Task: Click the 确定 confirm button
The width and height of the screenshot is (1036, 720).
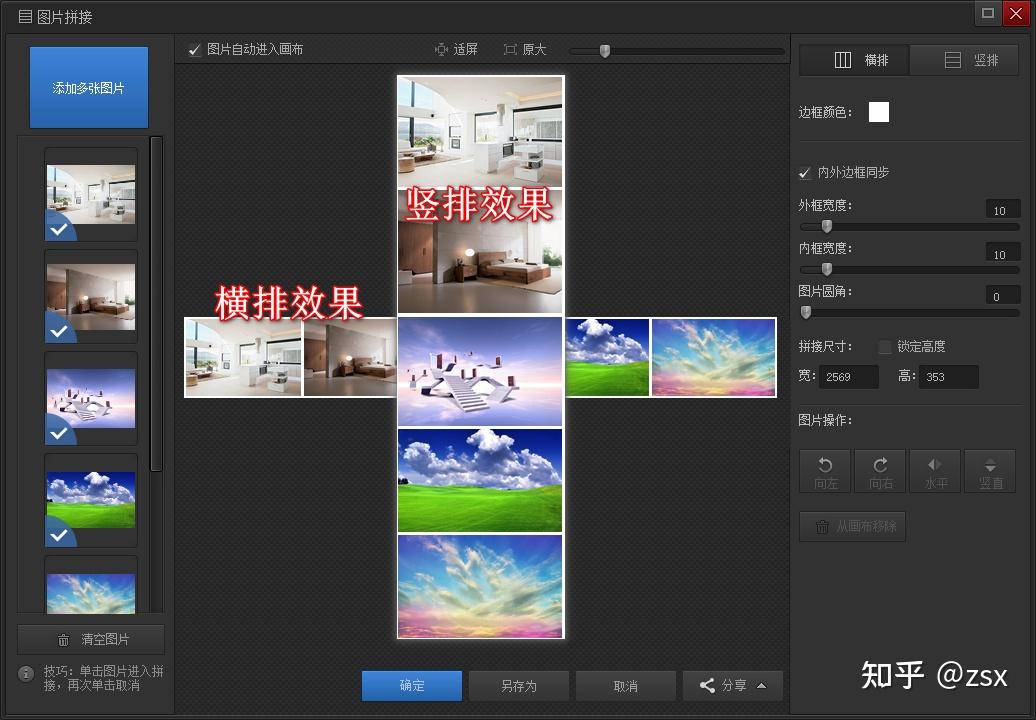Action: pos(412,686)
